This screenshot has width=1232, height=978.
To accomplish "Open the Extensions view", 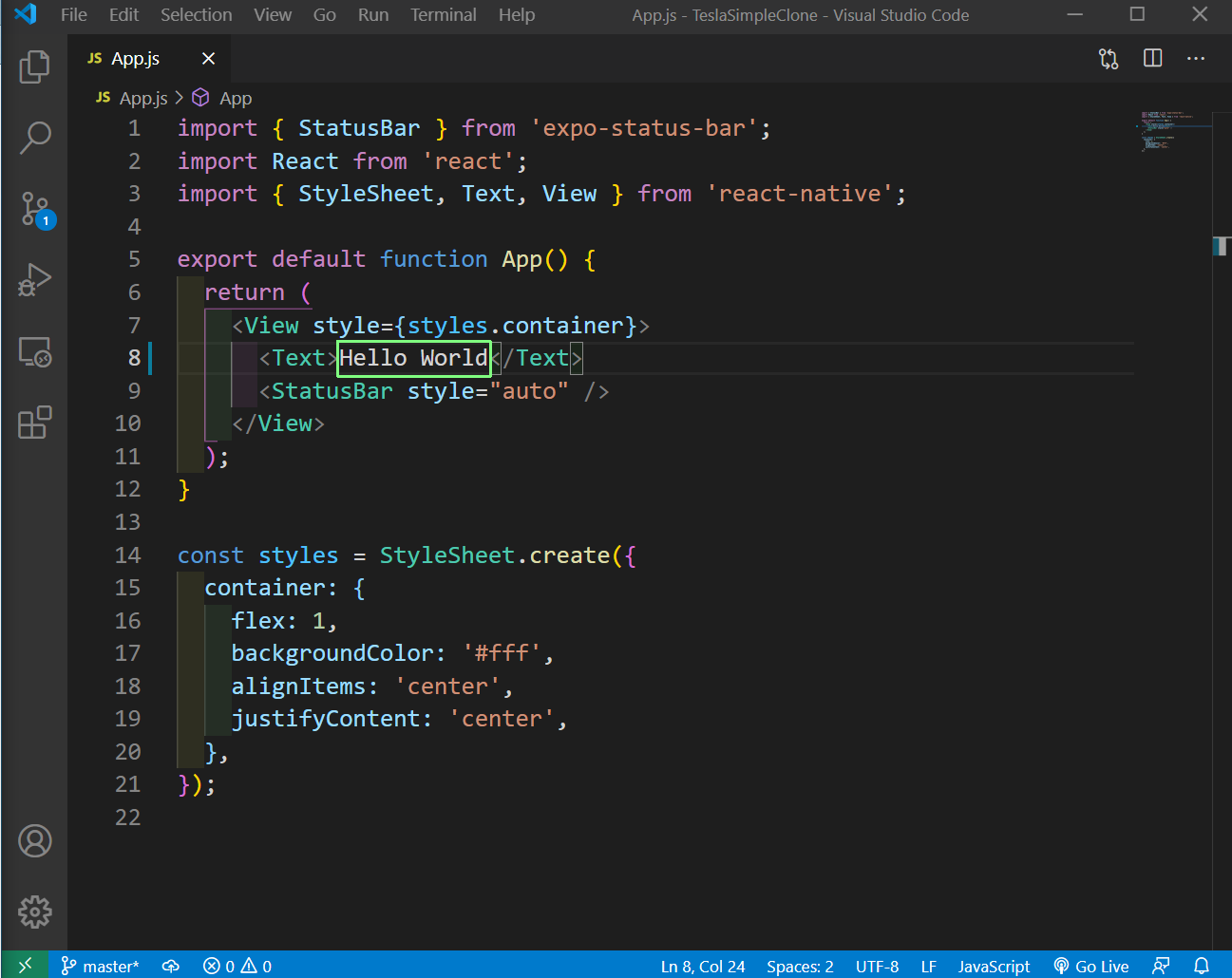I will coord(34,423).
